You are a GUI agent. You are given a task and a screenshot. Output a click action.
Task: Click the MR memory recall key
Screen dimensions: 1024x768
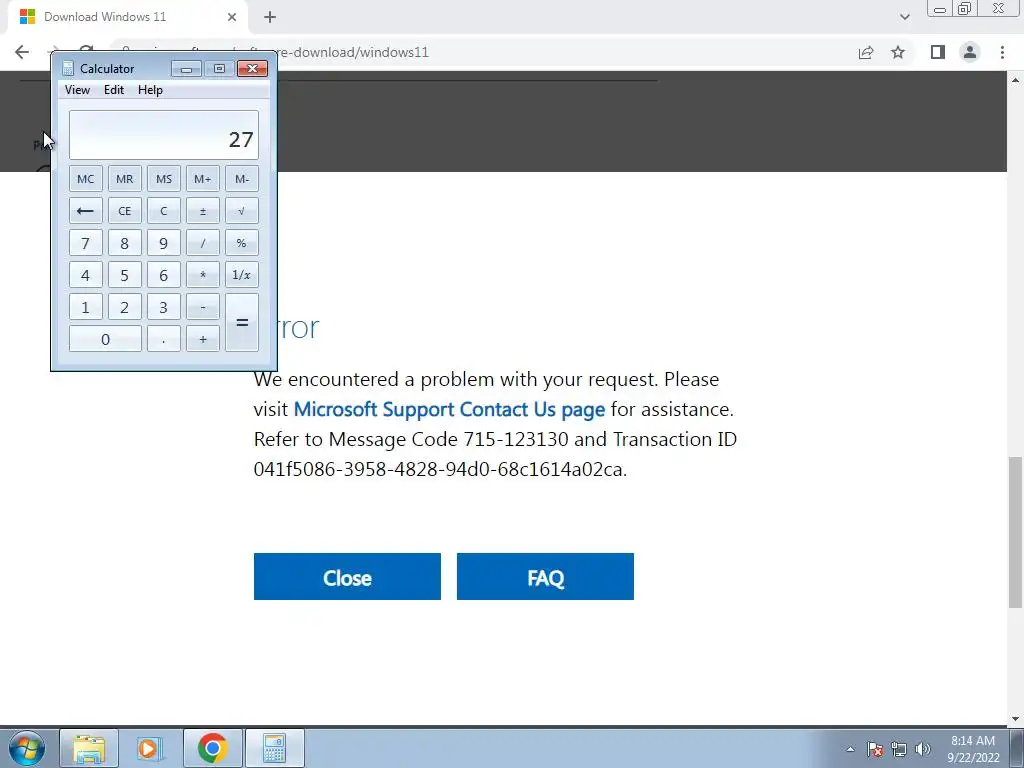tap(125, 179)
